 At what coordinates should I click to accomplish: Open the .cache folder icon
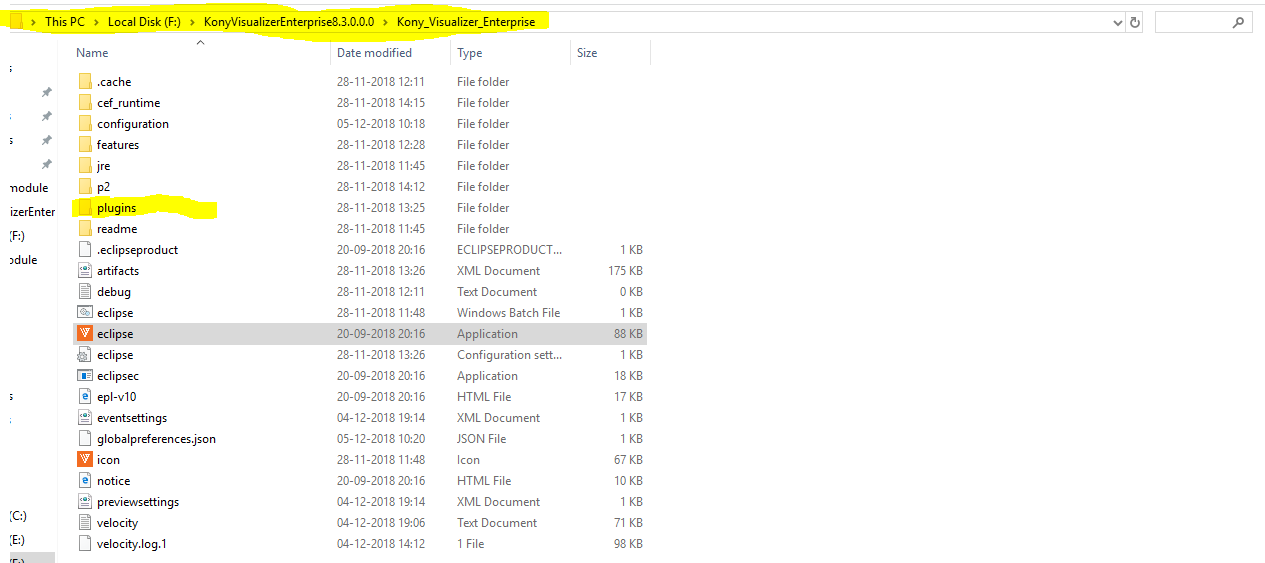(x=85, y=82)
